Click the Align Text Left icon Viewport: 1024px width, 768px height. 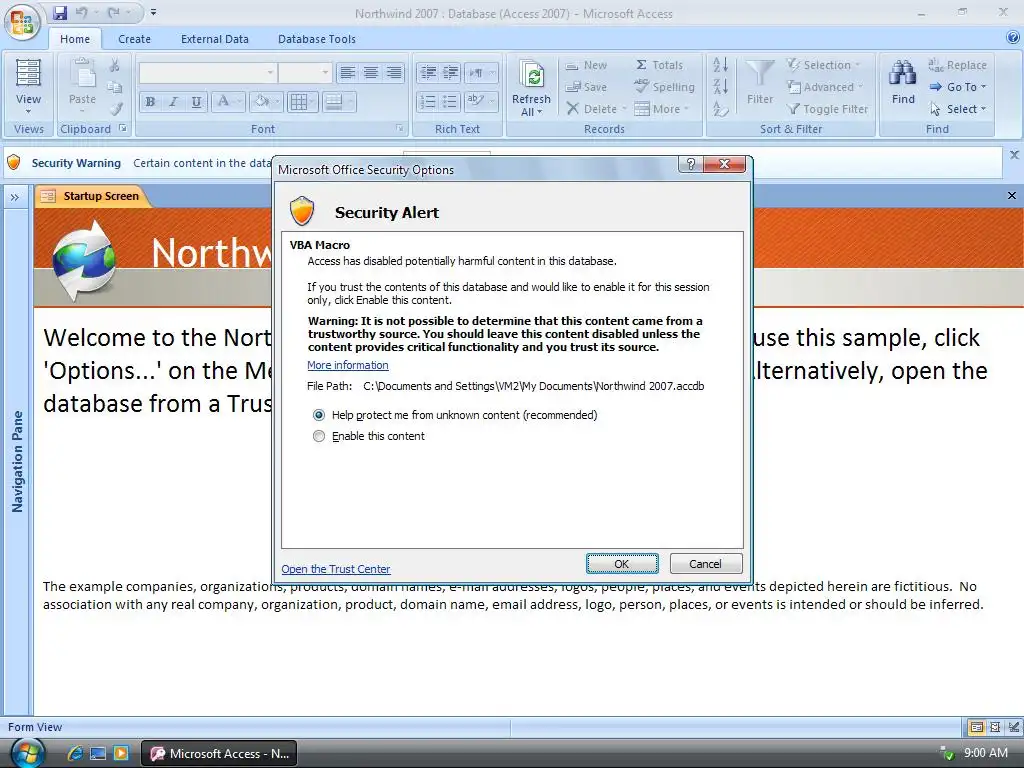click(x=347, y=72)
